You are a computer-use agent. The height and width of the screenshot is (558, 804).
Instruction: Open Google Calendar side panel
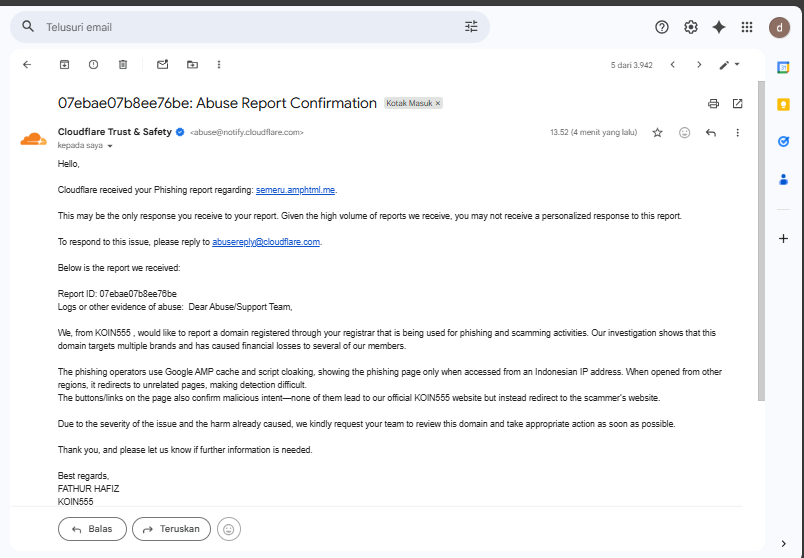pos(783,67)
